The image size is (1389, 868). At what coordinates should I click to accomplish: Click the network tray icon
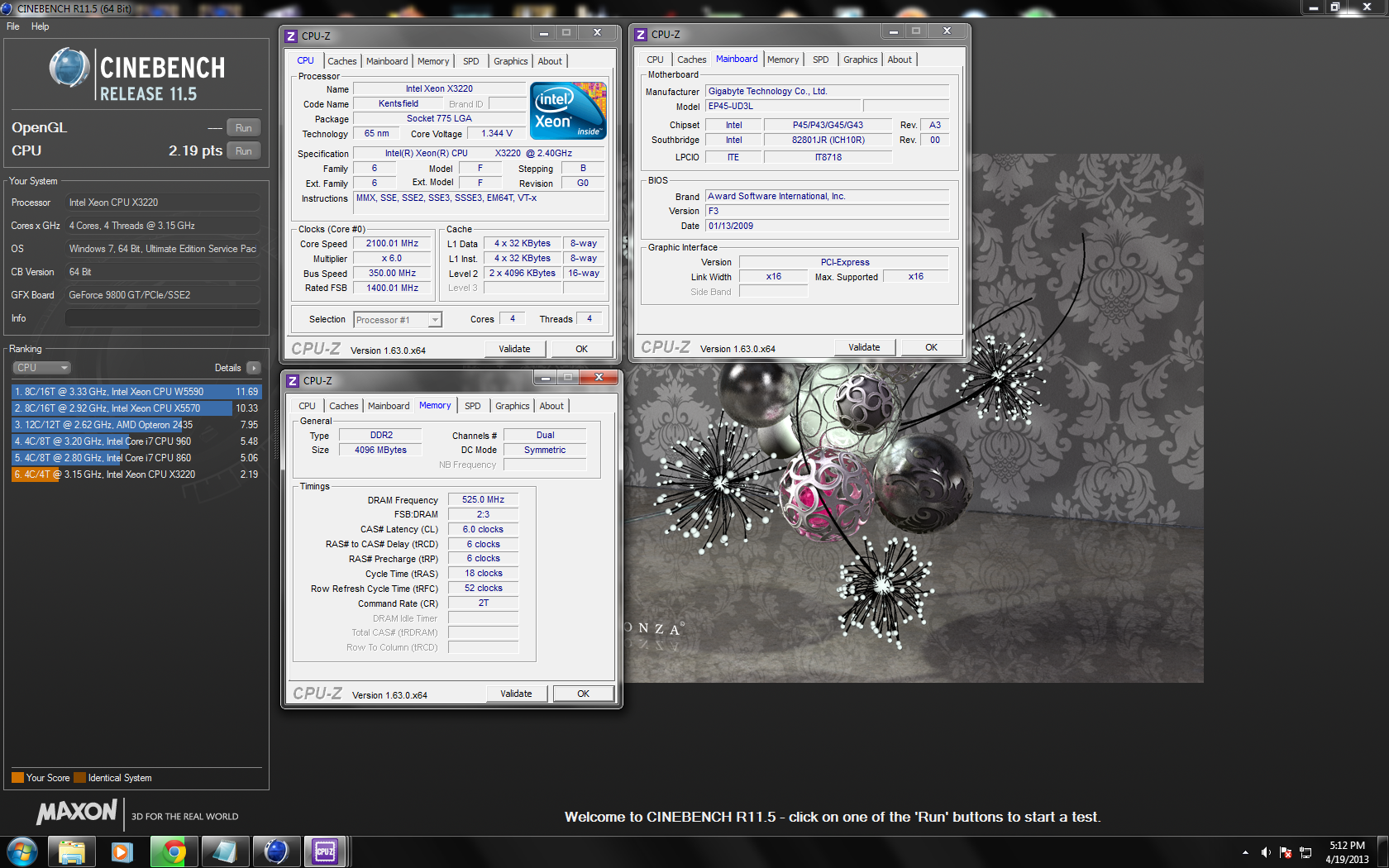click(x=1305, y=852)
